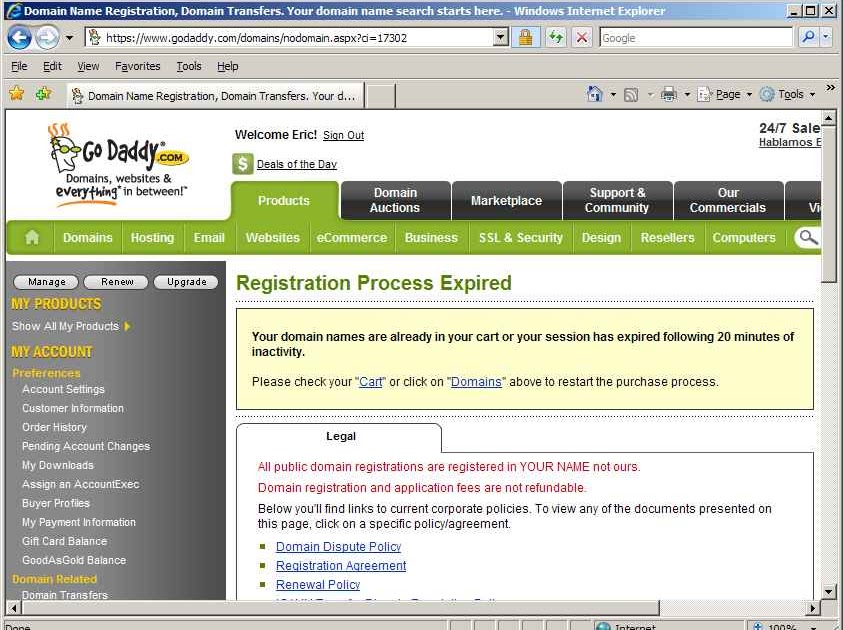Select the Our Commercials tab

point(728,201)
